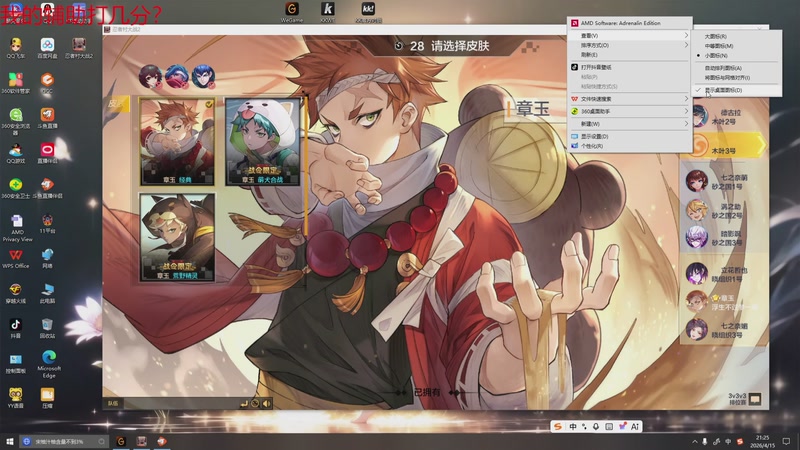Select 小图标(N) view option
Screen dimensions: 800x450
736,55
